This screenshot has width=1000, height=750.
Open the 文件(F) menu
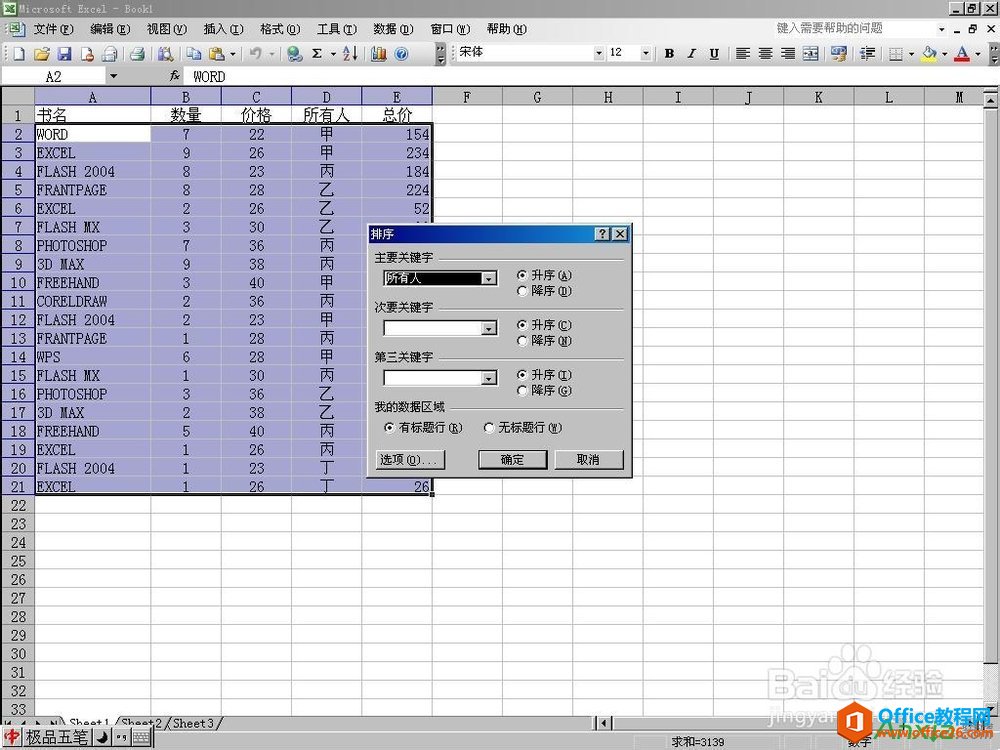53,29
